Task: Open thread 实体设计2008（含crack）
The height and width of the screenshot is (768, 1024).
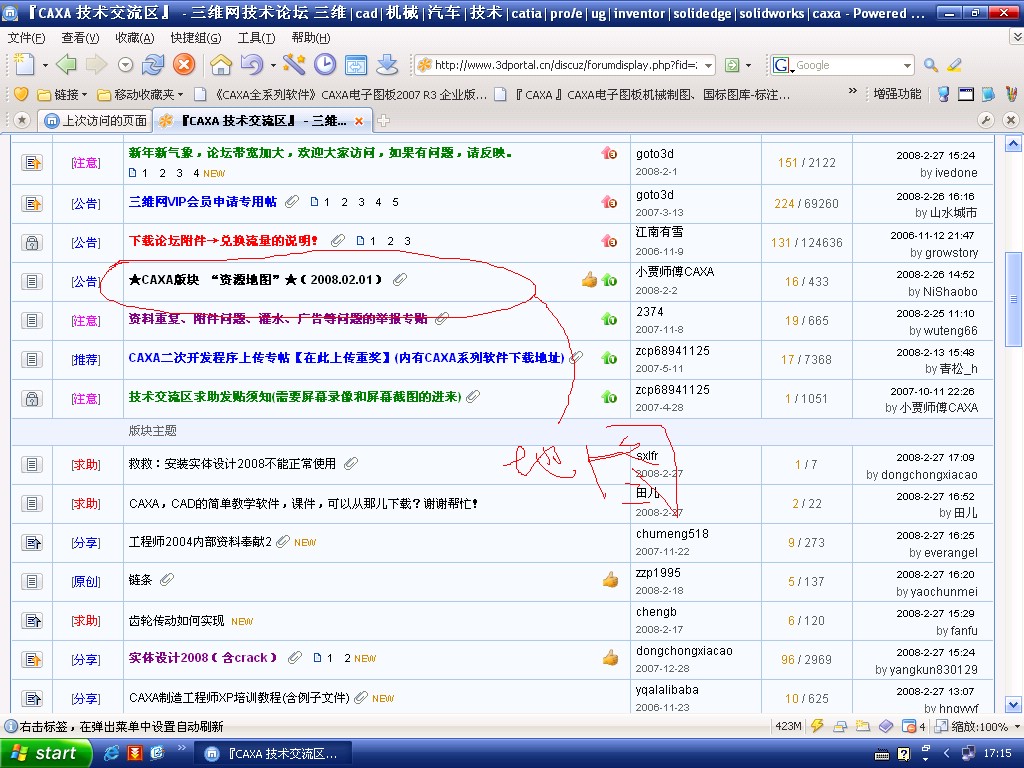Action: pos(203,658)
